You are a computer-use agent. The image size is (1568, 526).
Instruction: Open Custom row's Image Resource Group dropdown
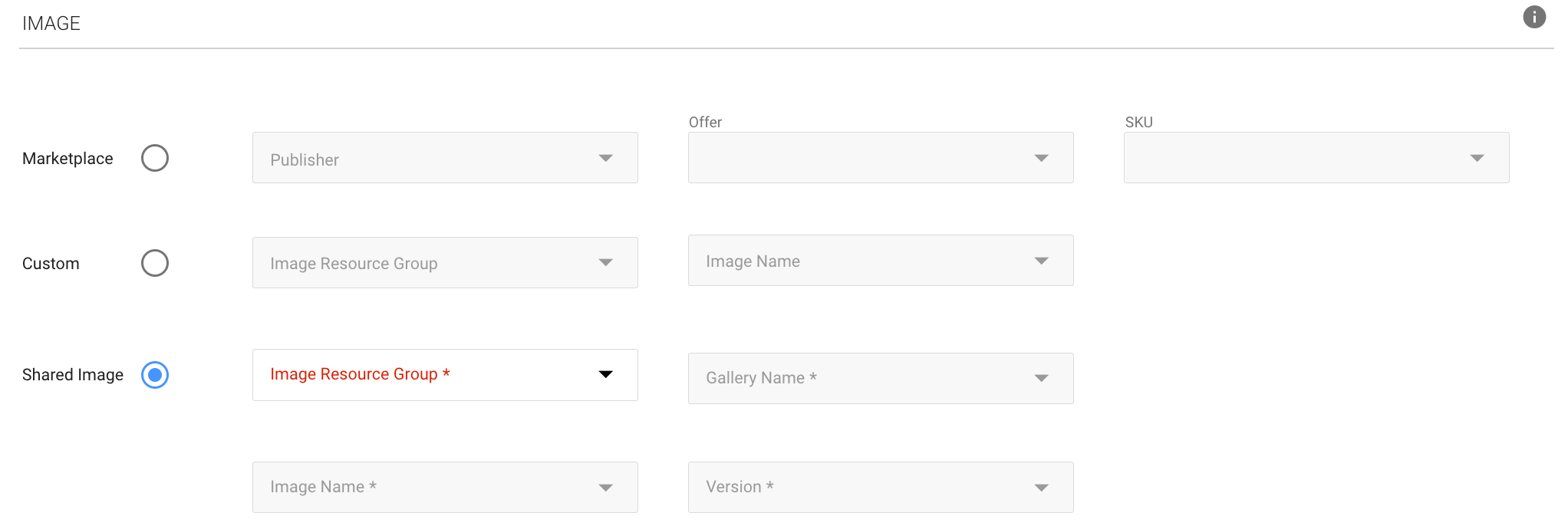[445, 263]
